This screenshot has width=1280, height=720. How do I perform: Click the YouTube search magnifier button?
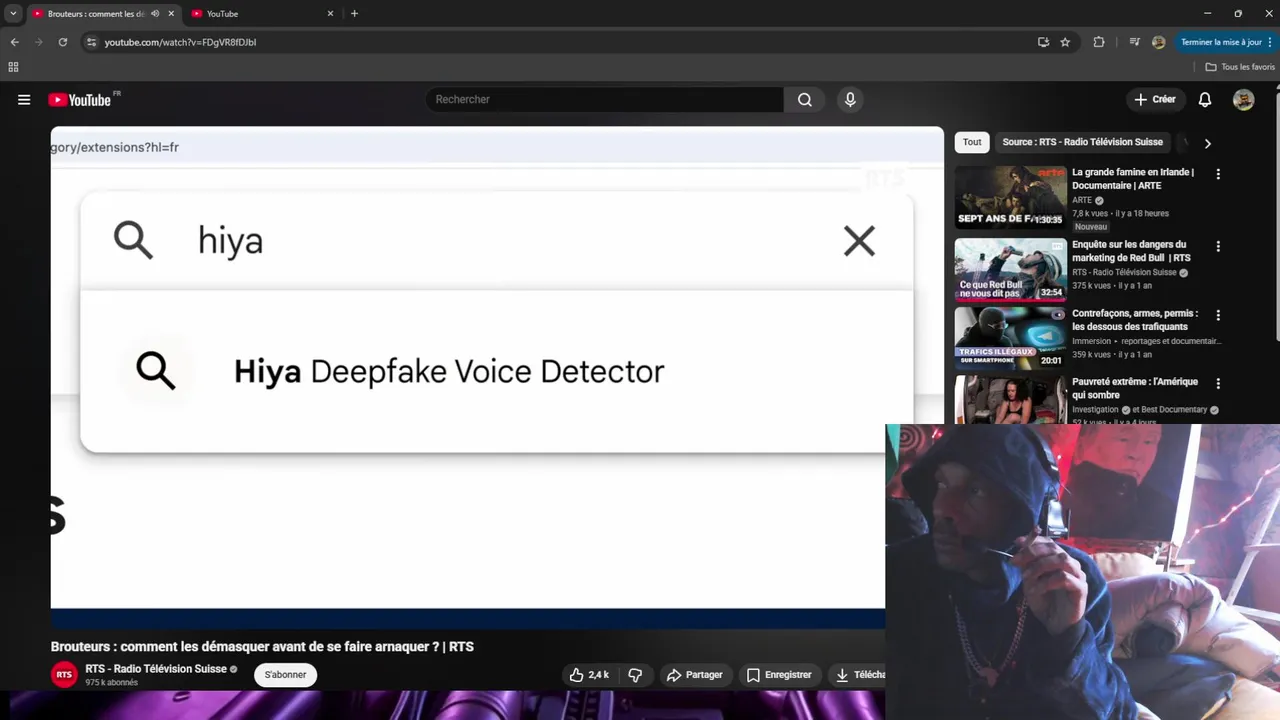tap(805, 100)
